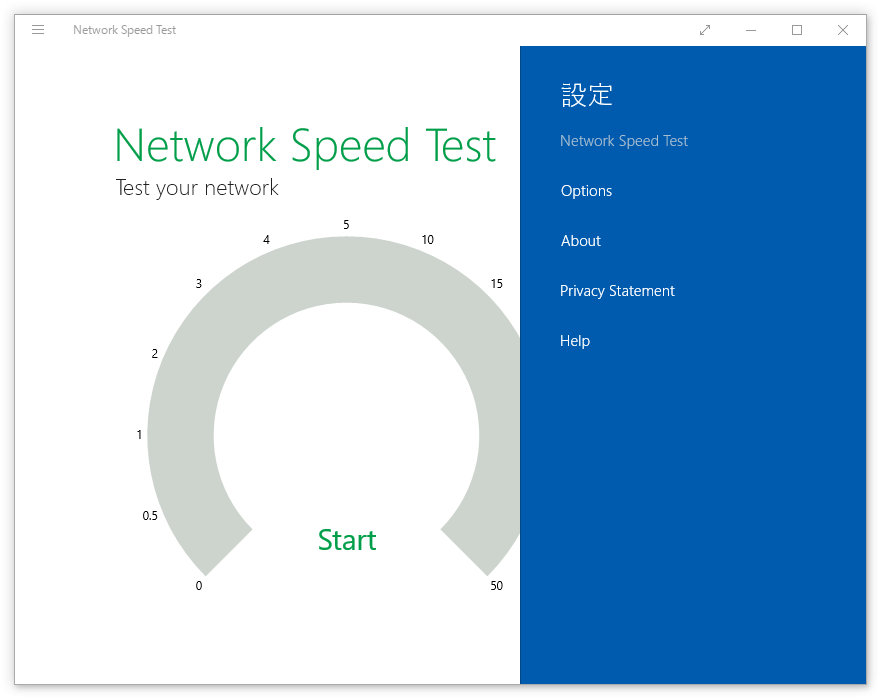Click the gauge label '0.5'
878x697 pixels.
click(x=150, y=516)
